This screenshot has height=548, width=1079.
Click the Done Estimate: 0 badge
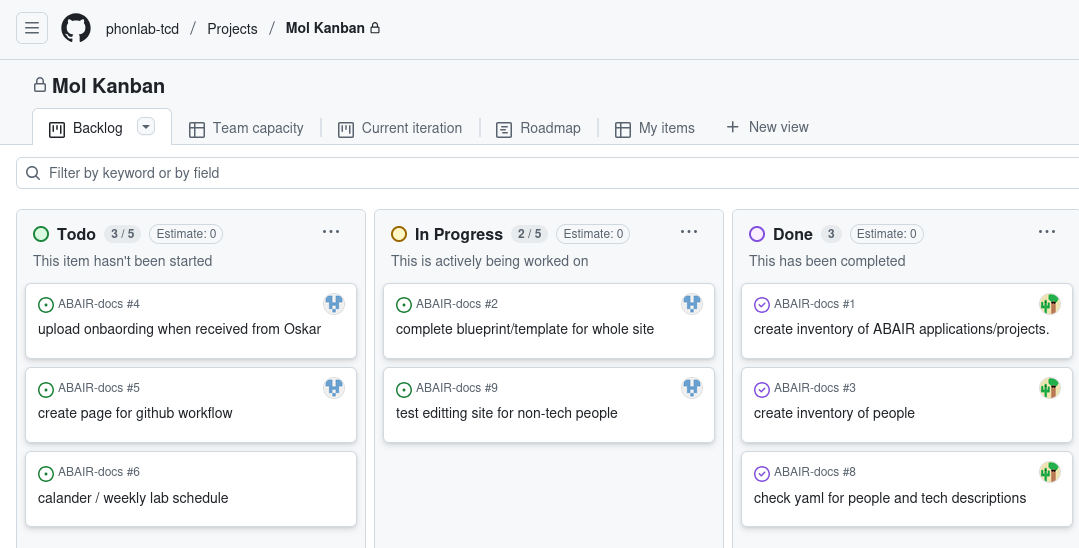pos(887,234)
